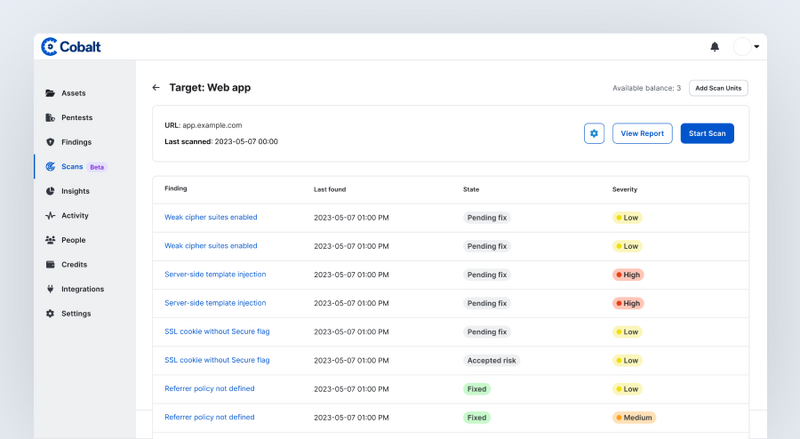Go to Assets page
Screen dimensions: 800x439
coord(73,93)
